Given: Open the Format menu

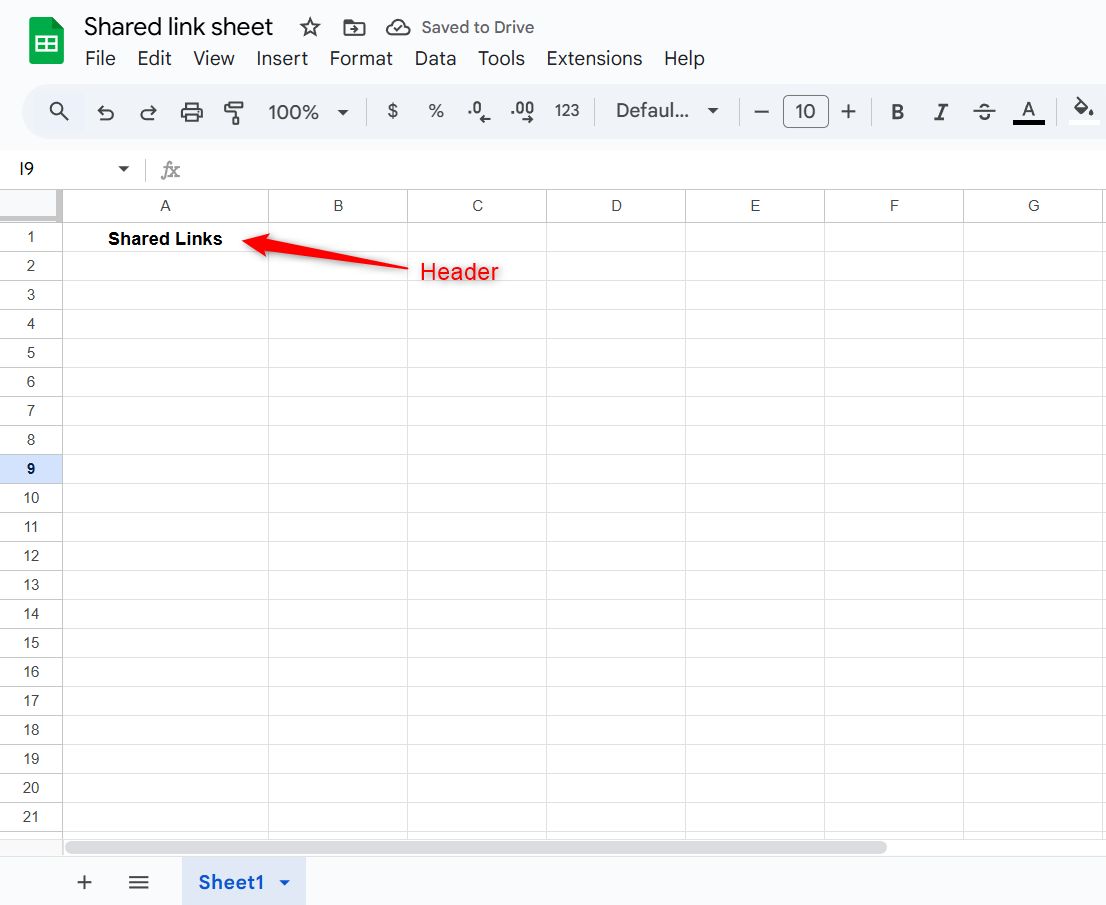Looking at the screenshot, I should (361, 59).
